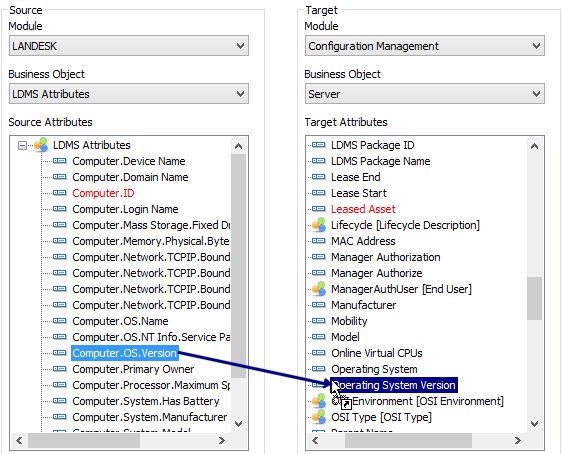This screenshot has width=563, height=454.
Task: Click the attribute icon beside Computer.Primary Owner
Action: point(60,369)
